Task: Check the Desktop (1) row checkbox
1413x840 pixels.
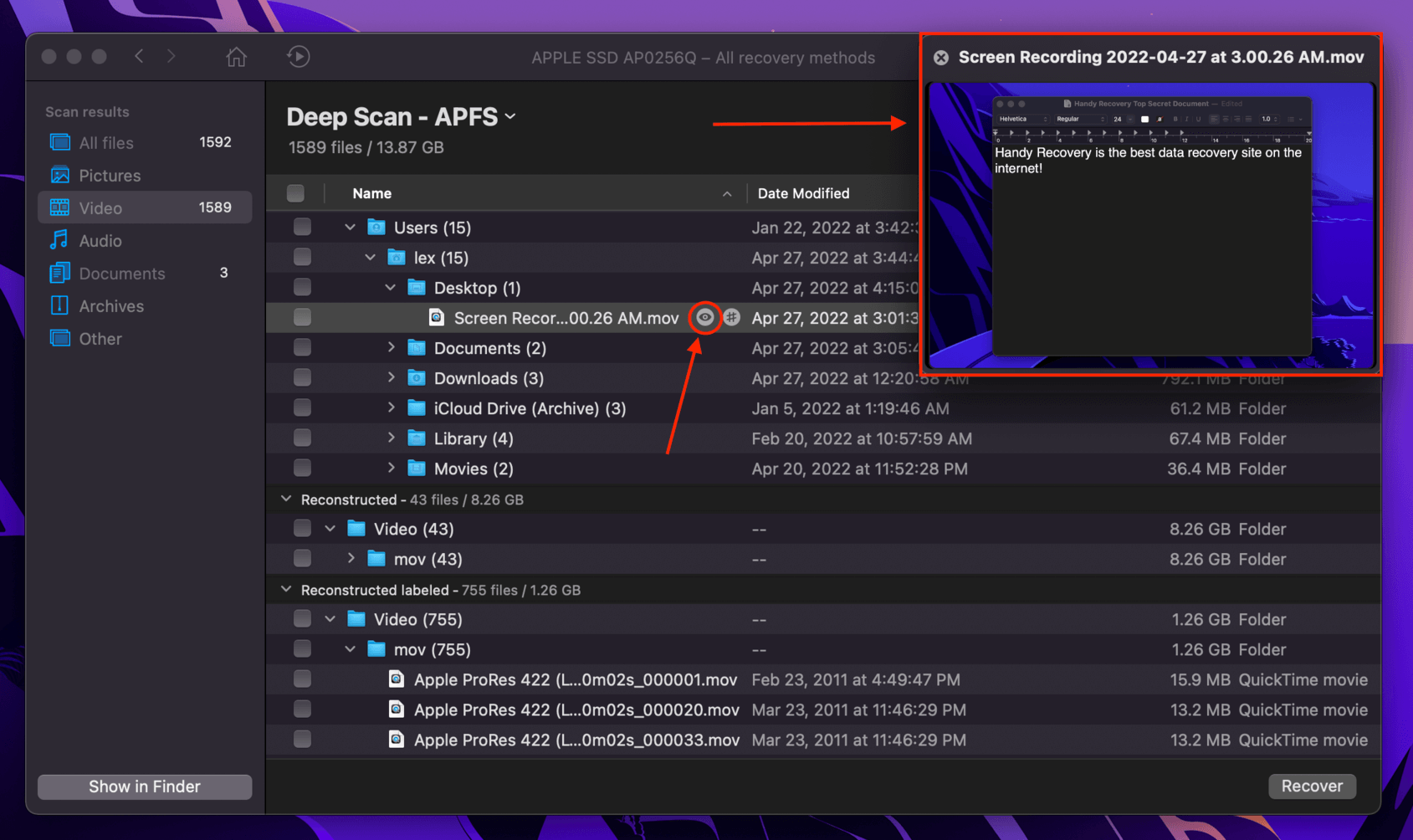Action: point(302,287)
